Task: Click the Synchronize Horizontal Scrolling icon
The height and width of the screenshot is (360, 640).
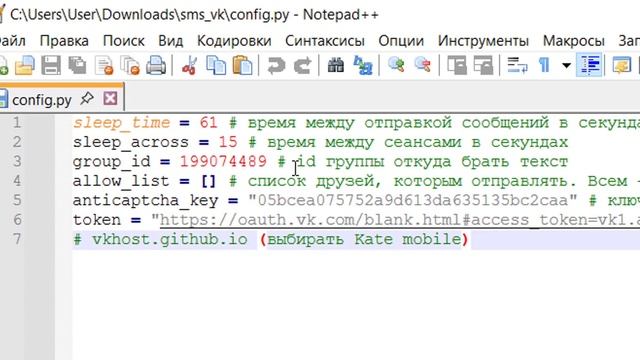Action: coord(483,65)
